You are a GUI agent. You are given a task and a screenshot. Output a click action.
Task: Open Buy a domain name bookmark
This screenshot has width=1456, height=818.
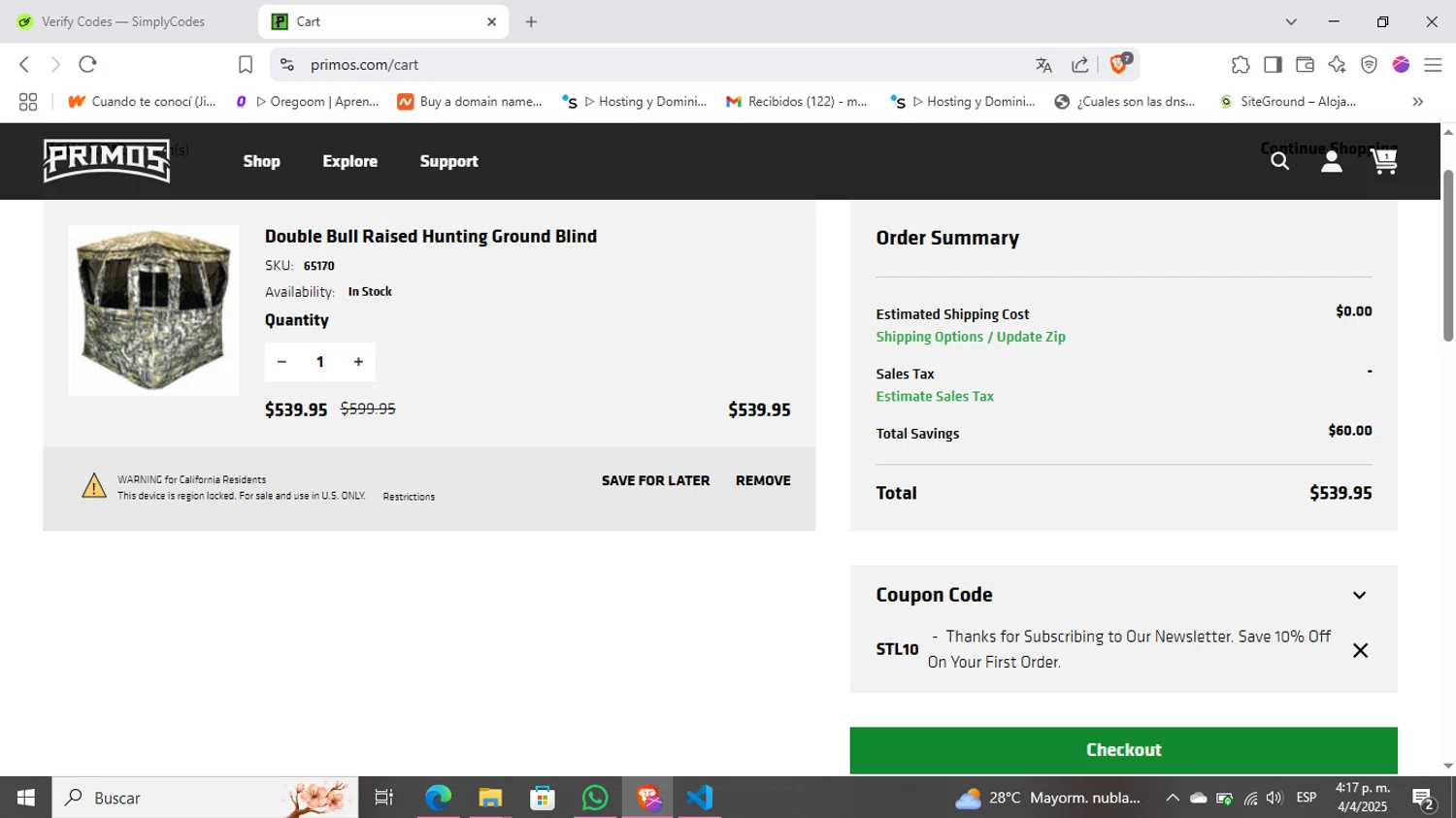[470, 102]
